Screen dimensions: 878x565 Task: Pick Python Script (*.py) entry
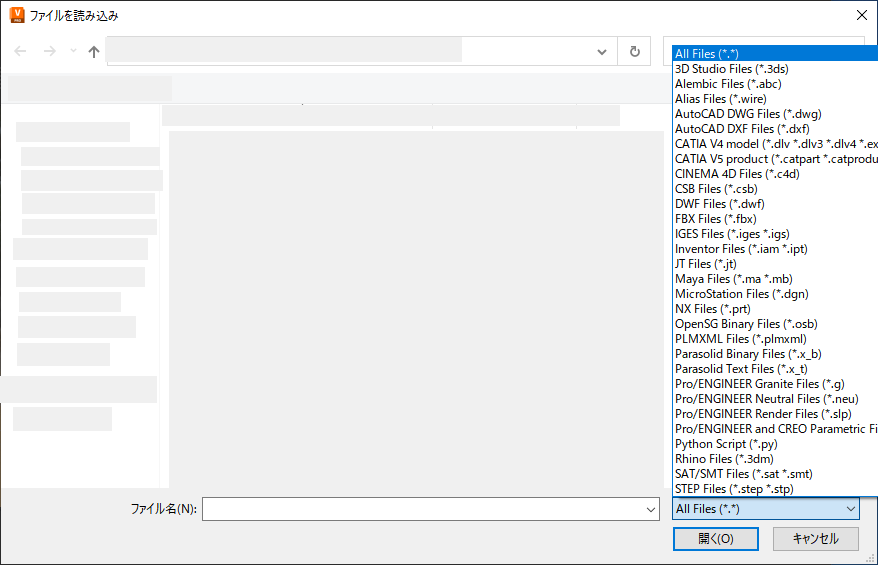coord(775,444)
